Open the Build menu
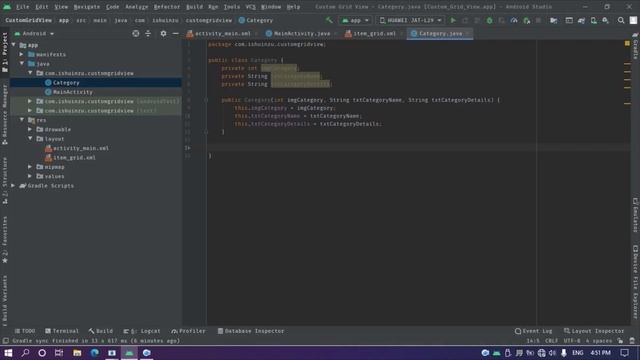Image resolution: width=640 pixels, height=360 pixels. click(x=194, y=7)
